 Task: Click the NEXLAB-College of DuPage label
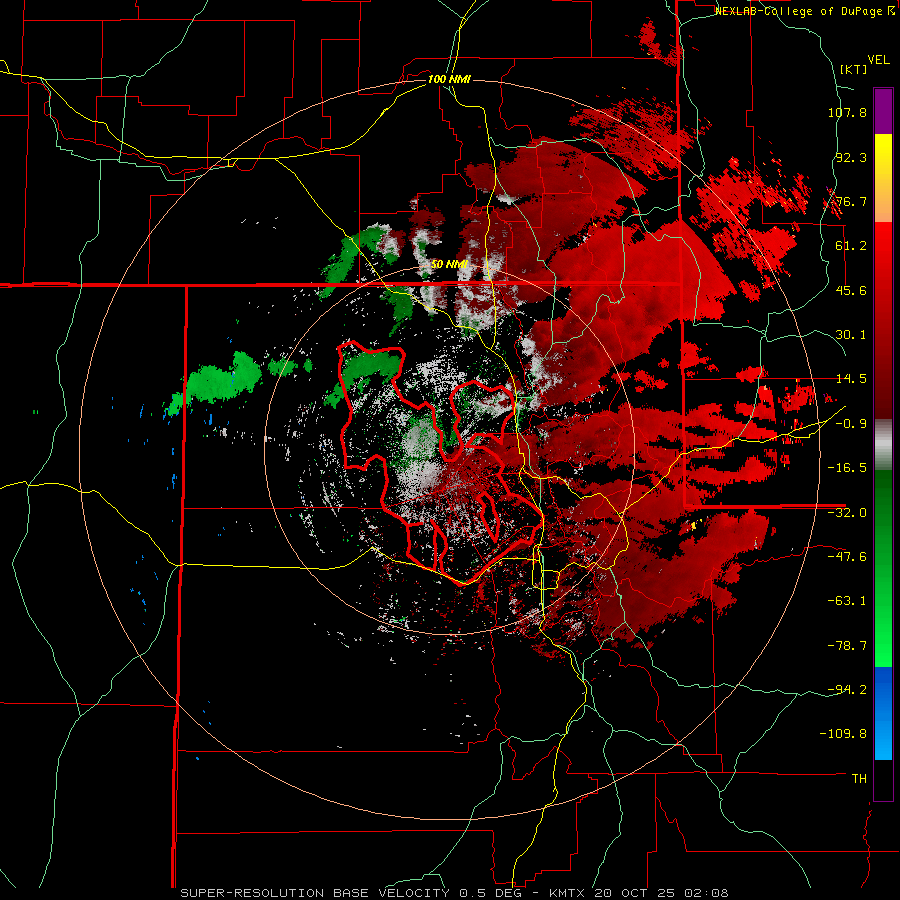pyautogui.click(x=804, y=11)
